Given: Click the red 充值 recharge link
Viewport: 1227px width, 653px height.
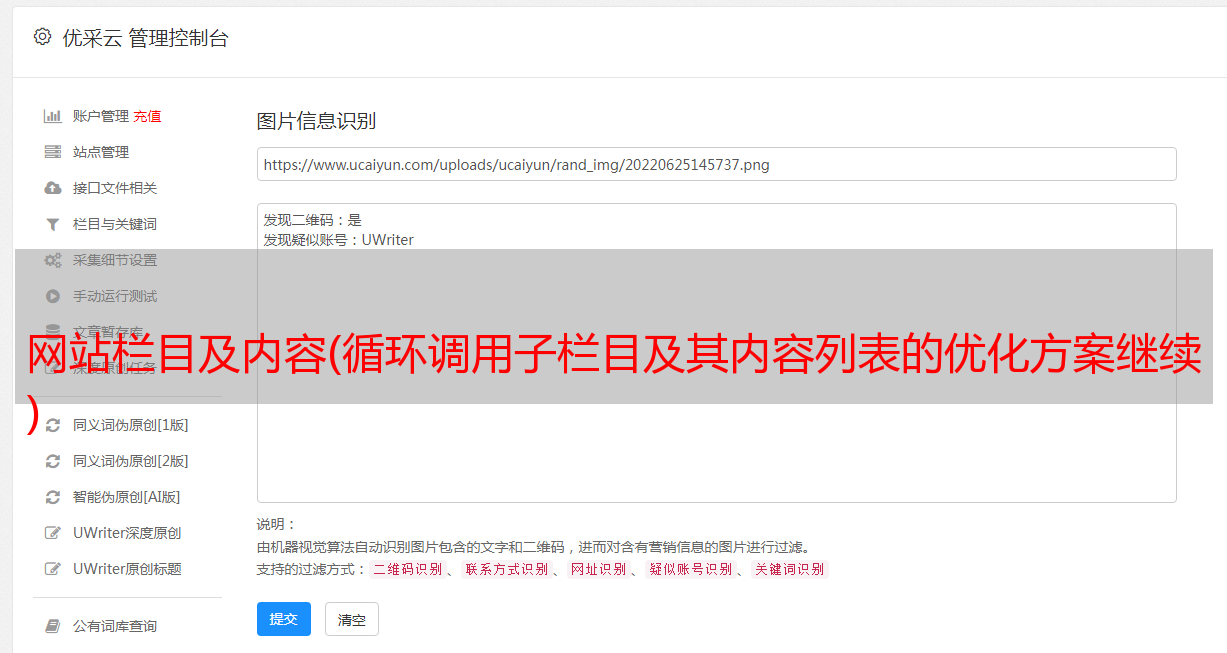Looking at the screenshot, I should coord(147,116).
